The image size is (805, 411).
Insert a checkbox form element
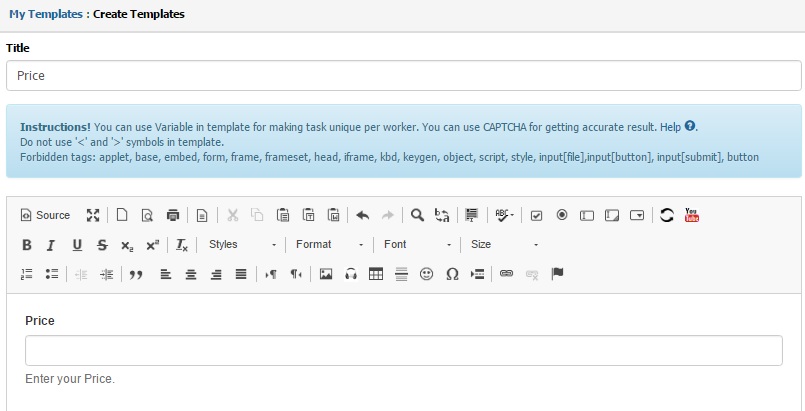536,215
